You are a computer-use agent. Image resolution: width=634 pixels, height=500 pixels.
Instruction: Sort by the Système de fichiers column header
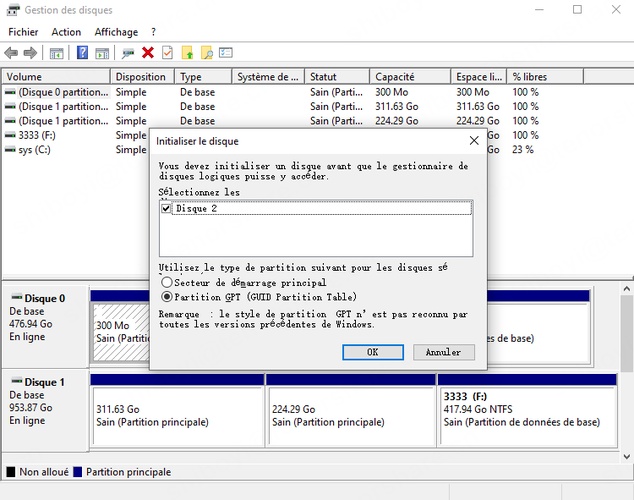[268, 76]
